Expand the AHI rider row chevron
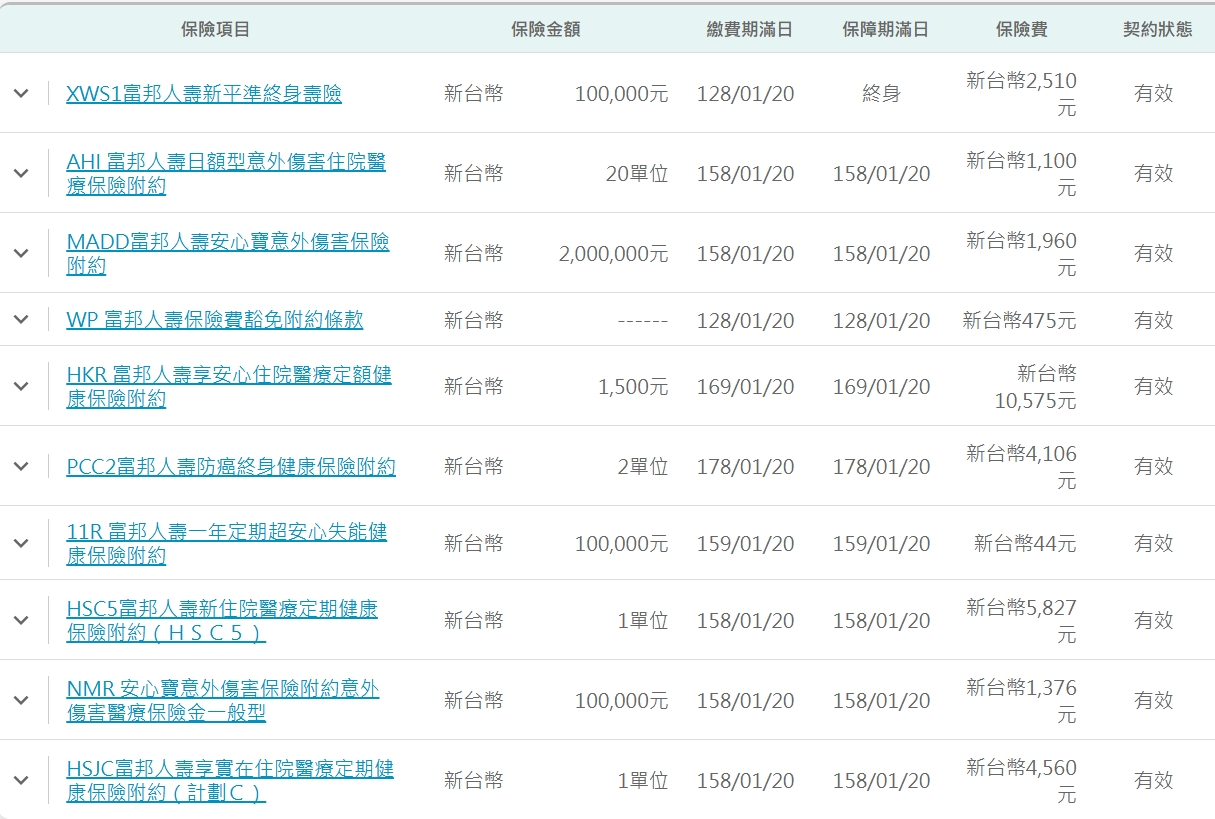The height and width of the screenshot is (819, 1215). pyautogui.click(x=21, y=173)
